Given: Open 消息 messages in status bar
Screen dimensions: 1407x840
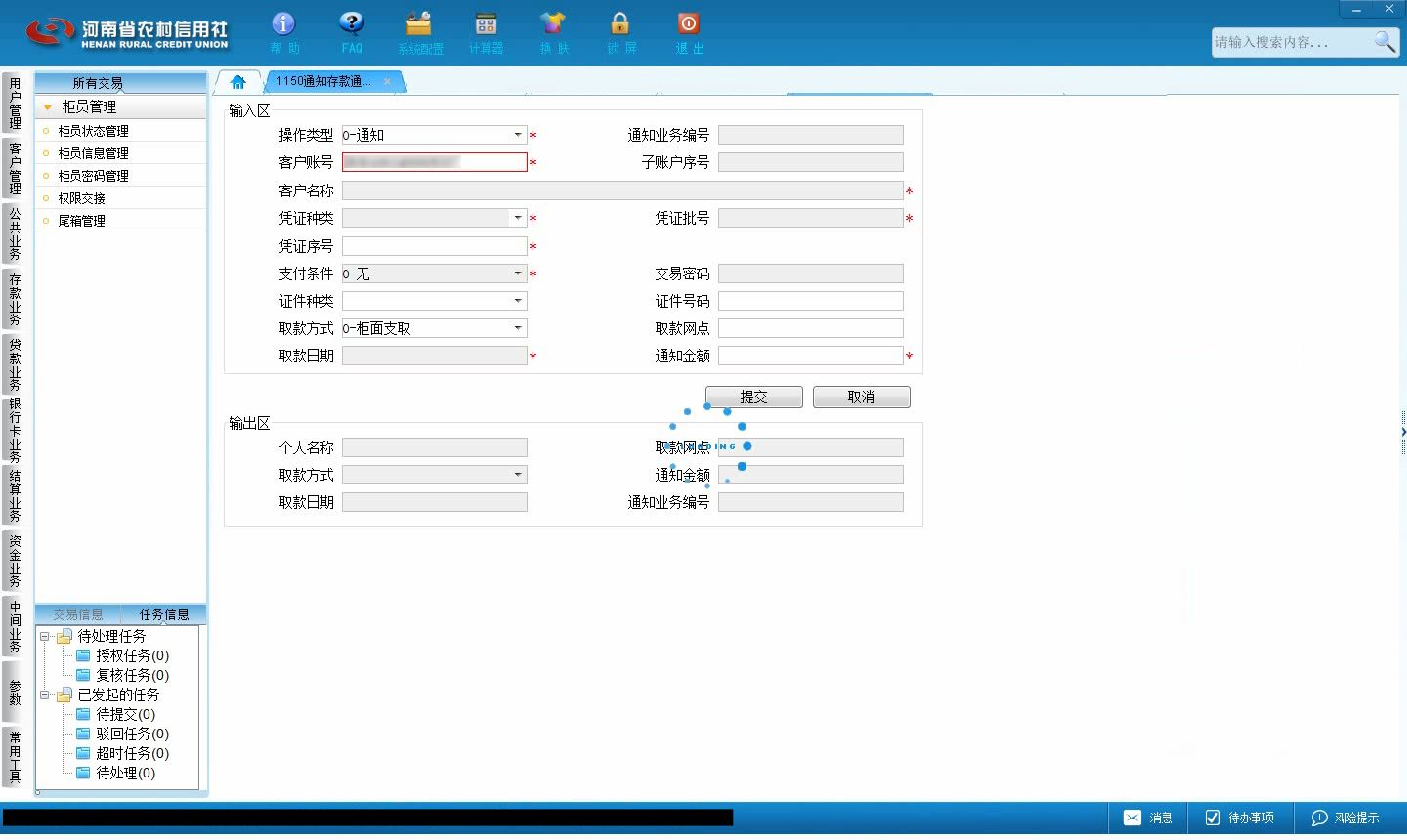Looking at the screenshot, I should 1148,818.
